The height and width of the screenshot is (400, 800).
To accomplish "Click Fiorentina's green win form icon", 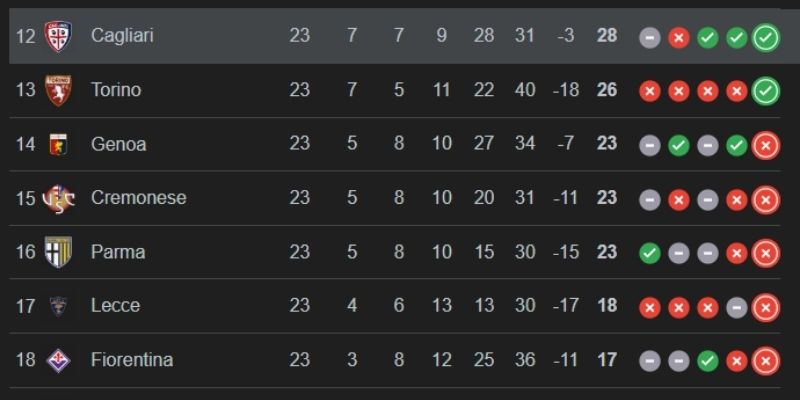I will (x=708, y=361).
